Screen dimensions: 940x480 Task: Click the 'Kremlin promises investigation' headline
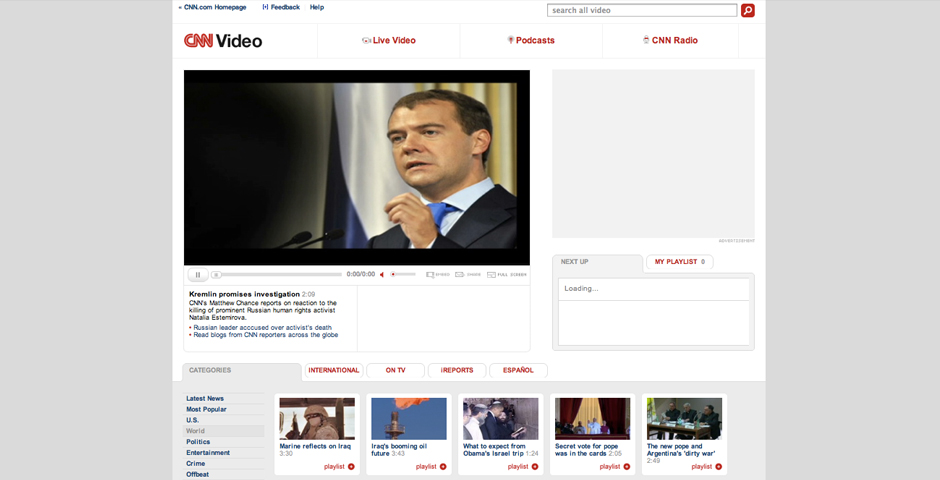click(244, 294)
